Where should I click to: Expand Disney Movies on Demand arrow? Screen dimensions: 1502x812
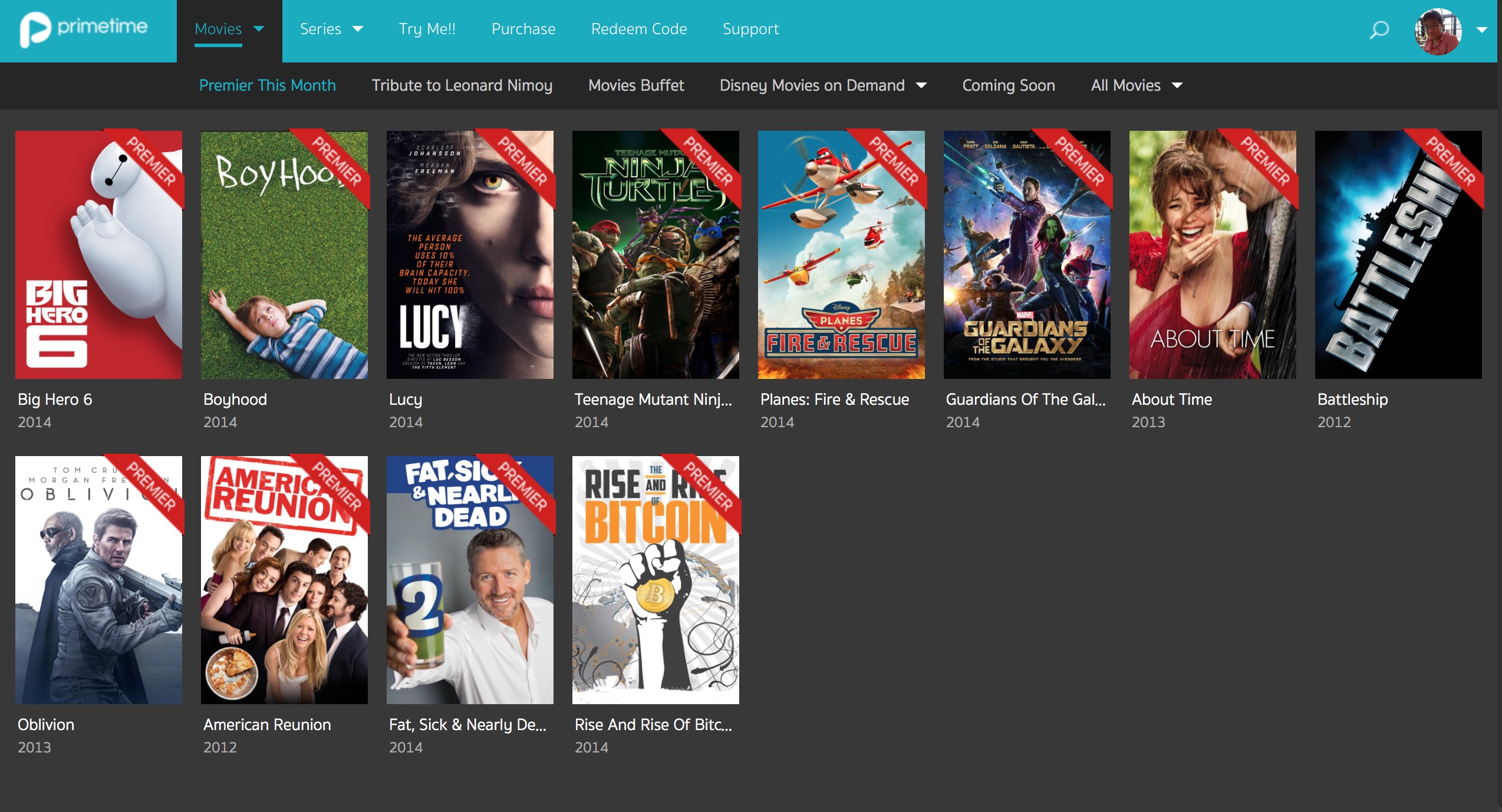click(x=921, y=86)
